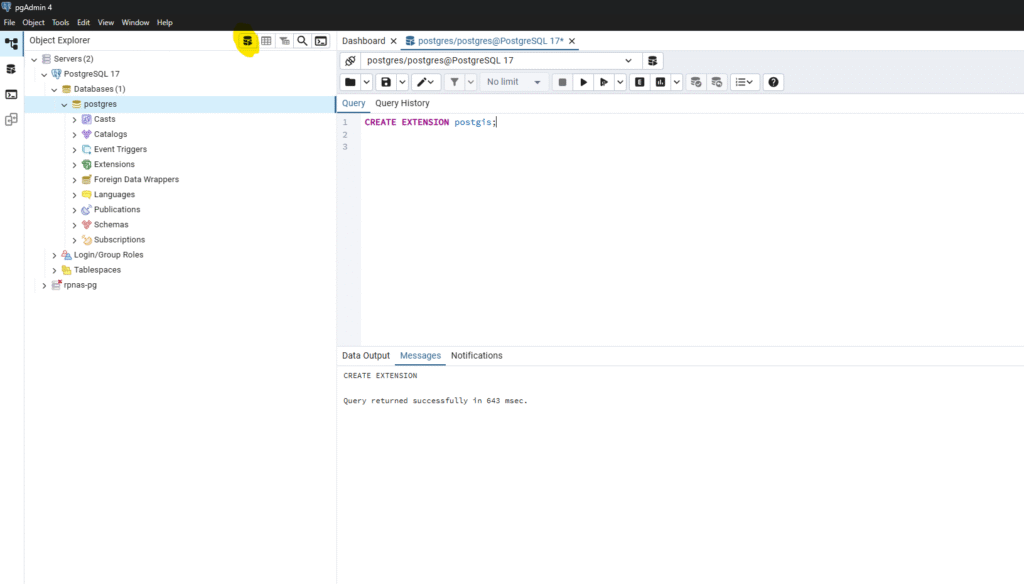The image size is (1024, 584).
Task: Launch PSQL Tool from Object Explorer toolbar
Action: [320, 41]
